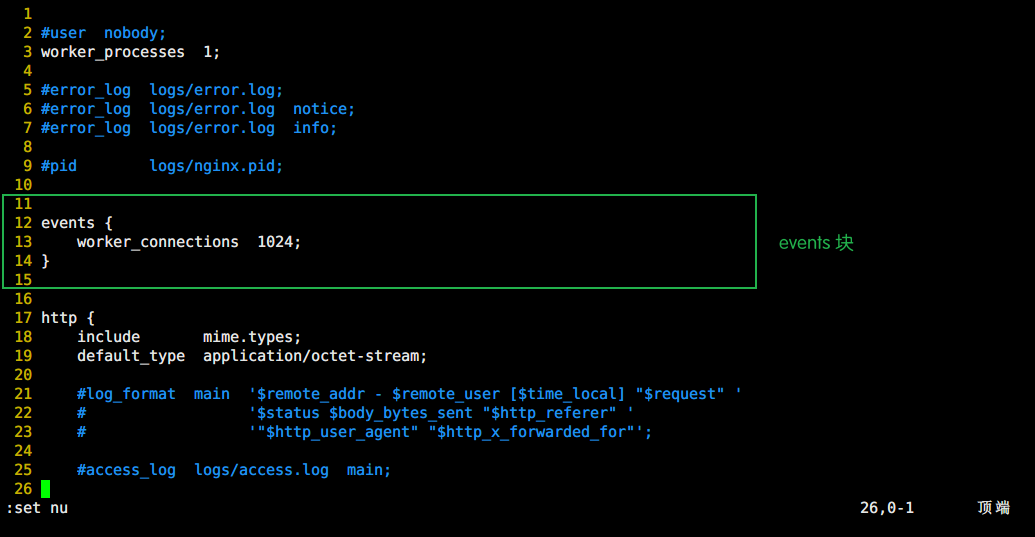Click the "#log_format" comment text
This screenshot has width=1035, height=537.
(x=126, y=394)
